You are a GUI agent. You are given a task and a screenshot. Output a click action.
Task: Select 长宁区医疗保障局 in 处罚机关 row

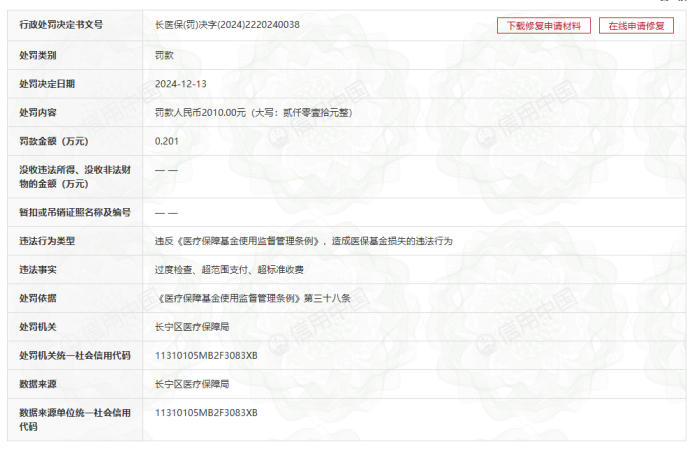coord(192,327)
